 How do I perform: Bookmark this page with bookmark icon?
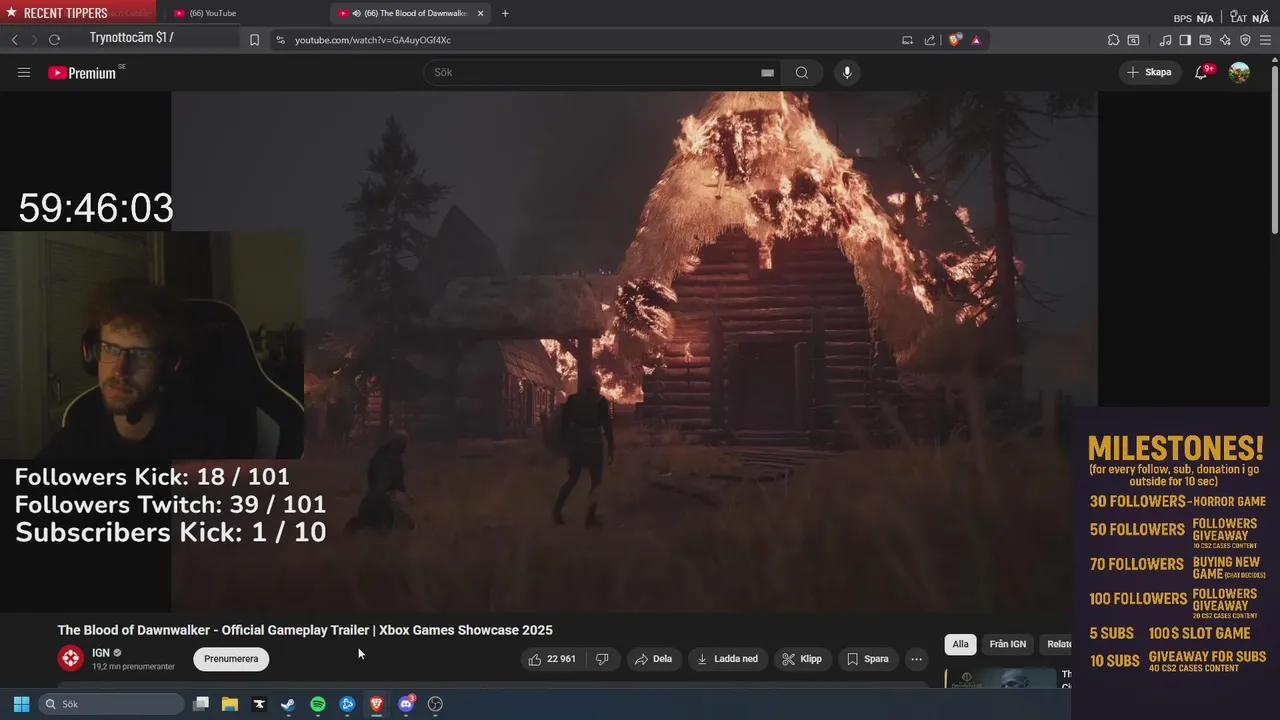[x=254, y=40]
